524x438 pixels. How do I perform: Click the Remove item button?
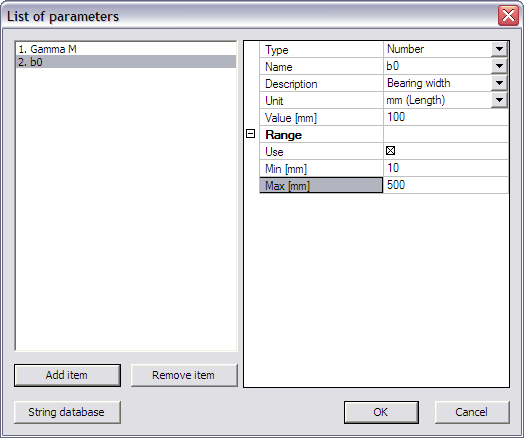(x=184, y=375)
